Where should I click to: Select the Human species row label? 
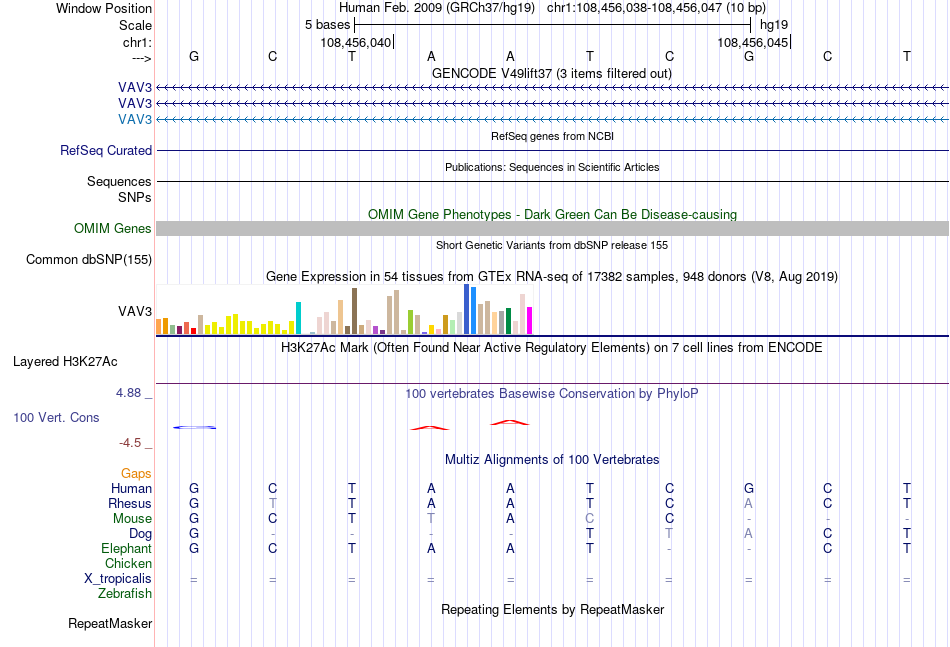pos(131,488)
